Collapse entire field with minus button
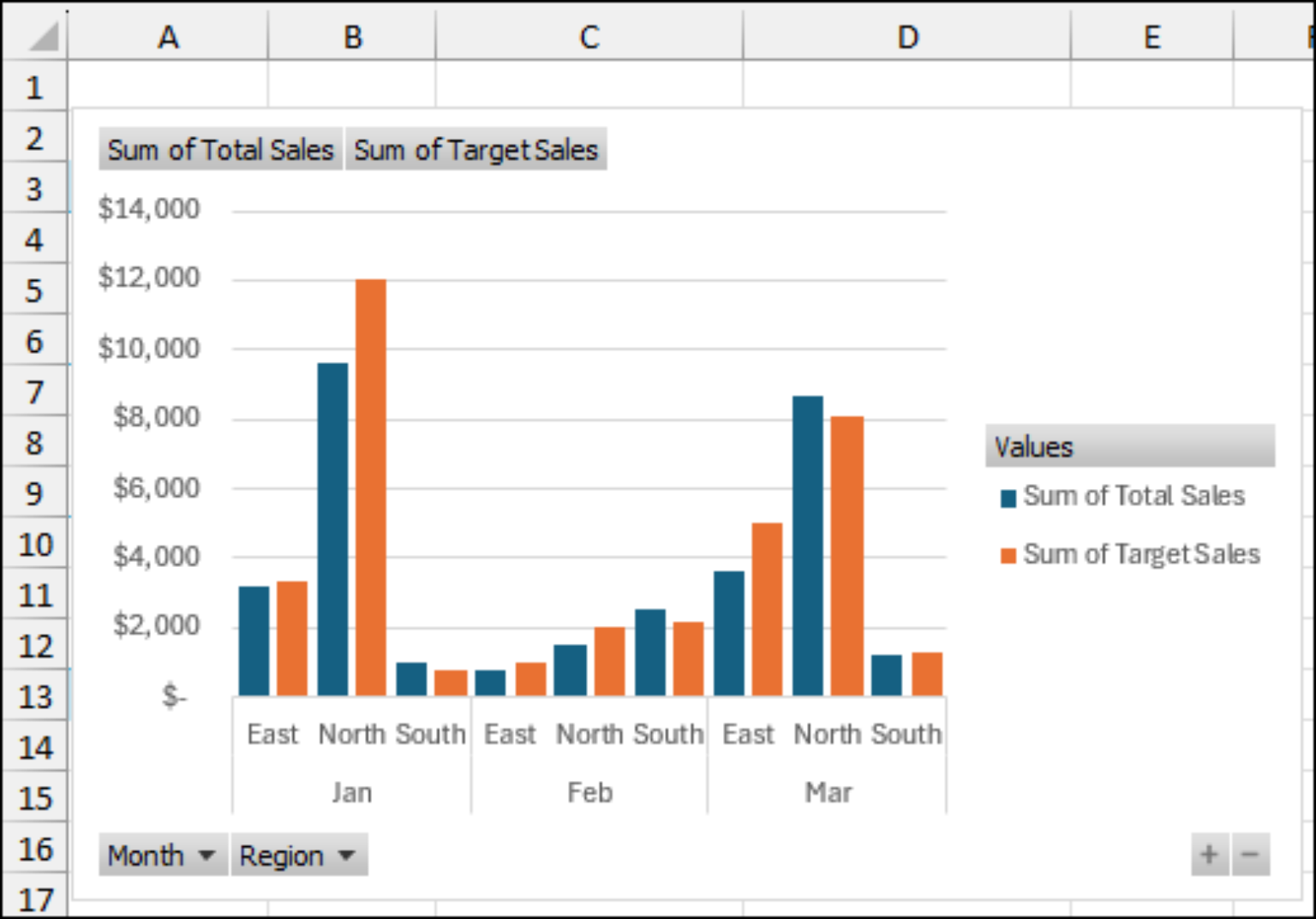Screen dimensions: 1316x919 pos(1251,855)
